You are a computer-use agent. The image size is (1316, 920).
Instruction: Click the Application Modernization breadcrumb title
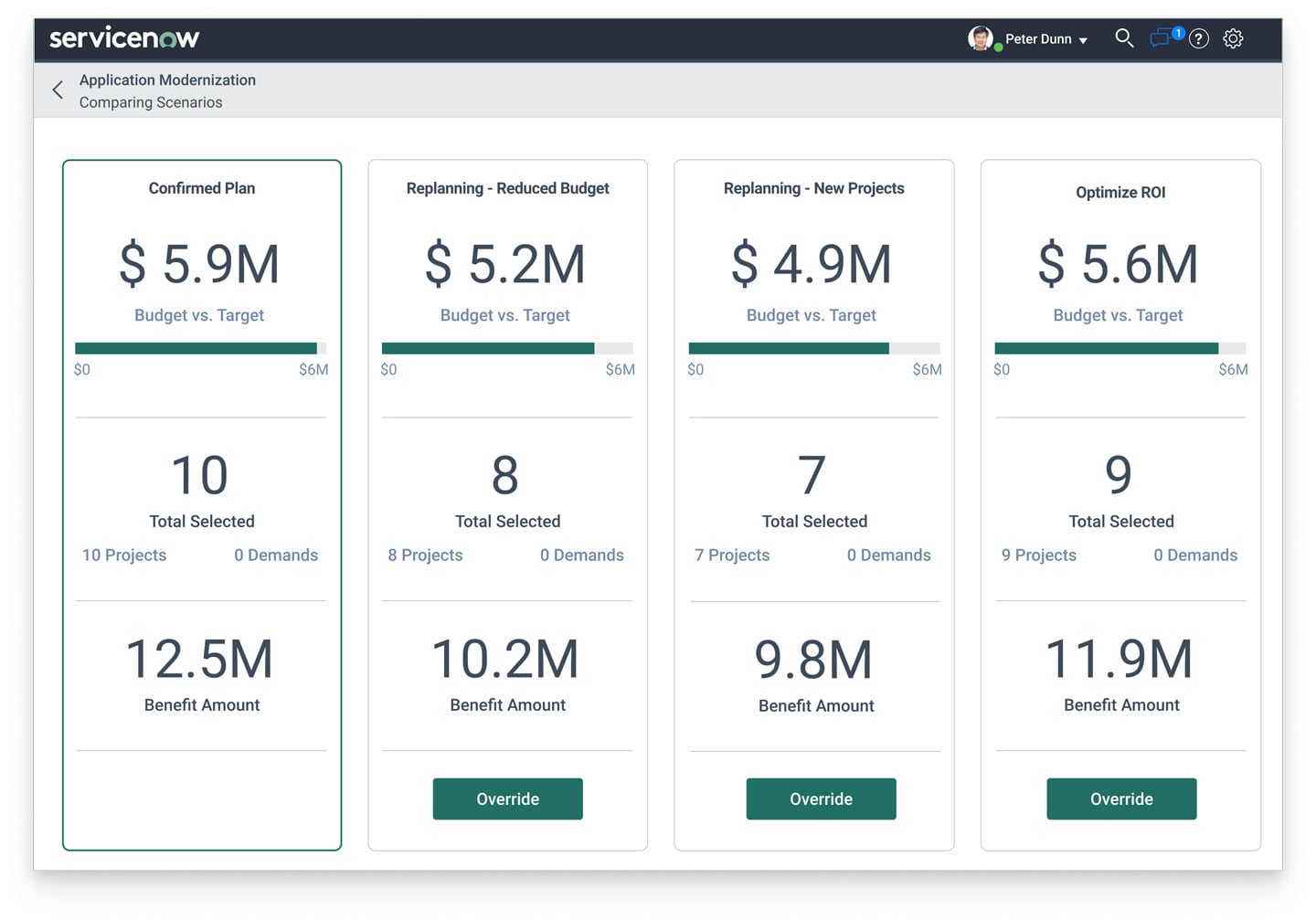pos(167,80)
